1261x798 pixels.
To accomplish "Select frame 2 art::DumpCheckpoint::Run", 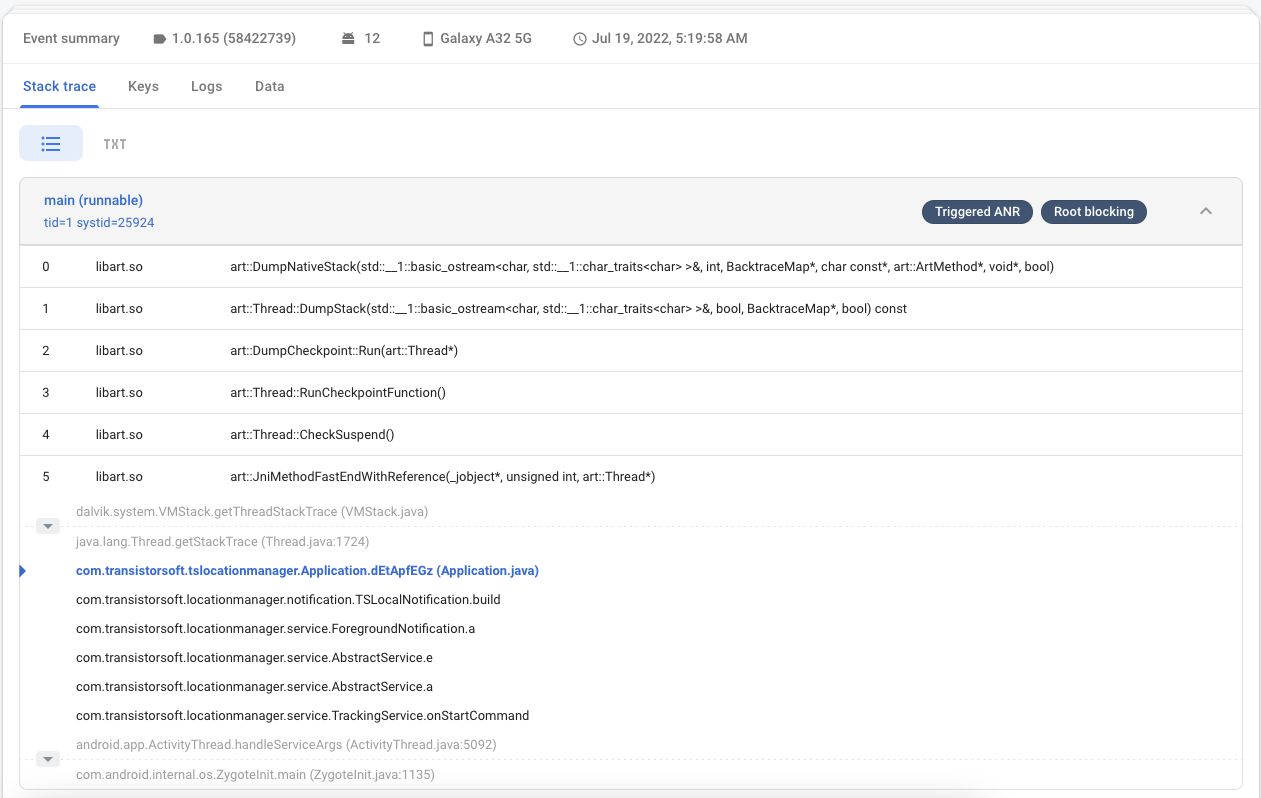I will (x=631, y=351).
